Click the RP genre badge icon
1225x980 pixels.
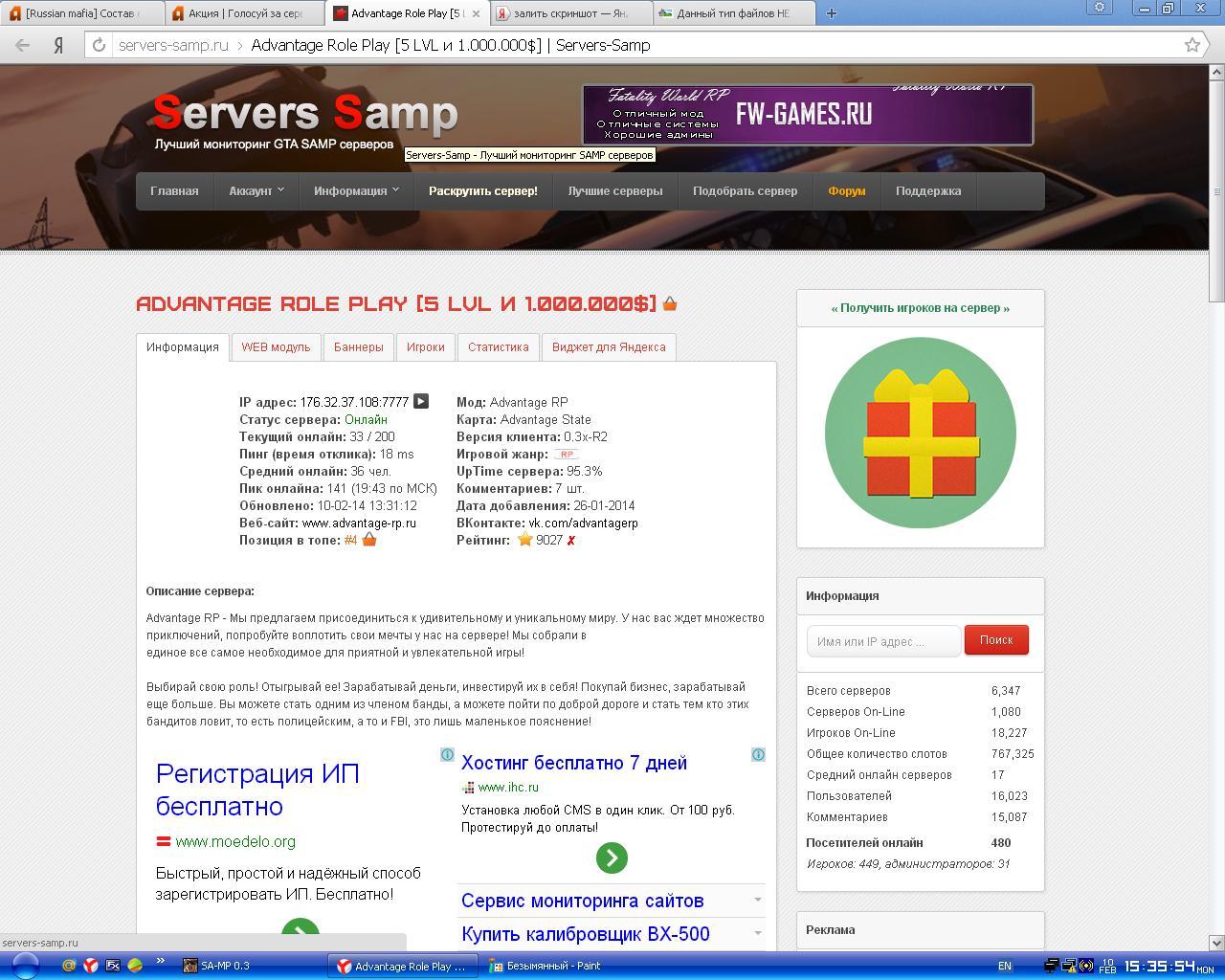coord(567,455)
